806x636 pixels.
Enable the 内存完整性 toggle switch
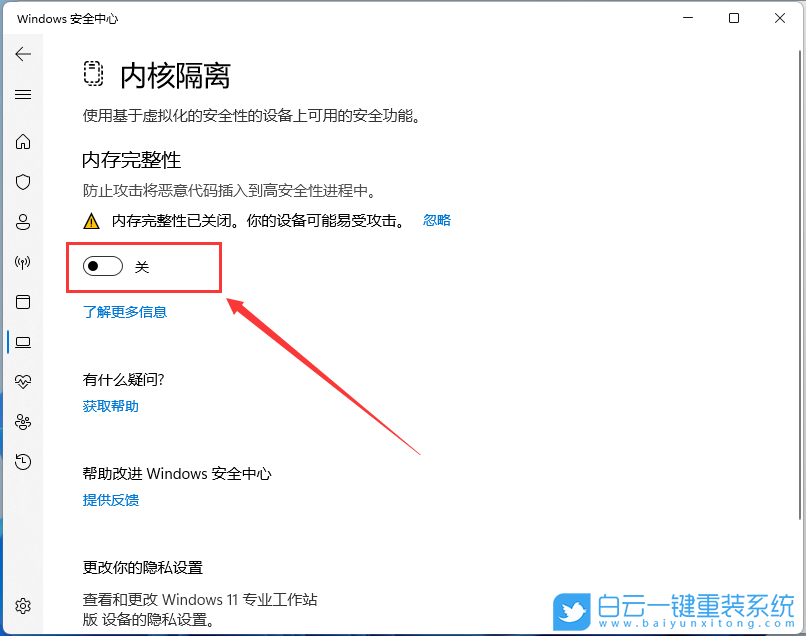click(103, 266)
